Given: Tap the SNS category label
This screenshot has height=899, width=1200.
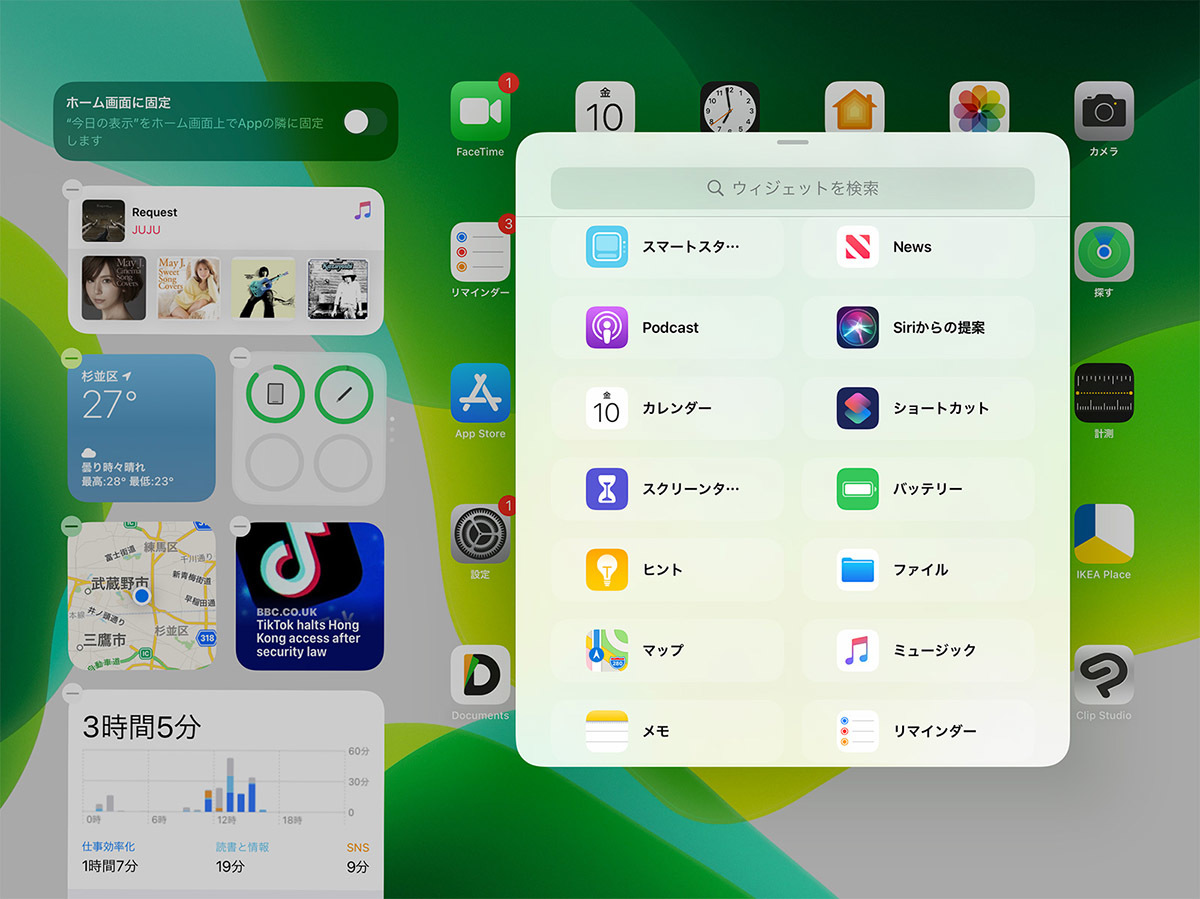Looking at the screenshot, I should point(358,847).
